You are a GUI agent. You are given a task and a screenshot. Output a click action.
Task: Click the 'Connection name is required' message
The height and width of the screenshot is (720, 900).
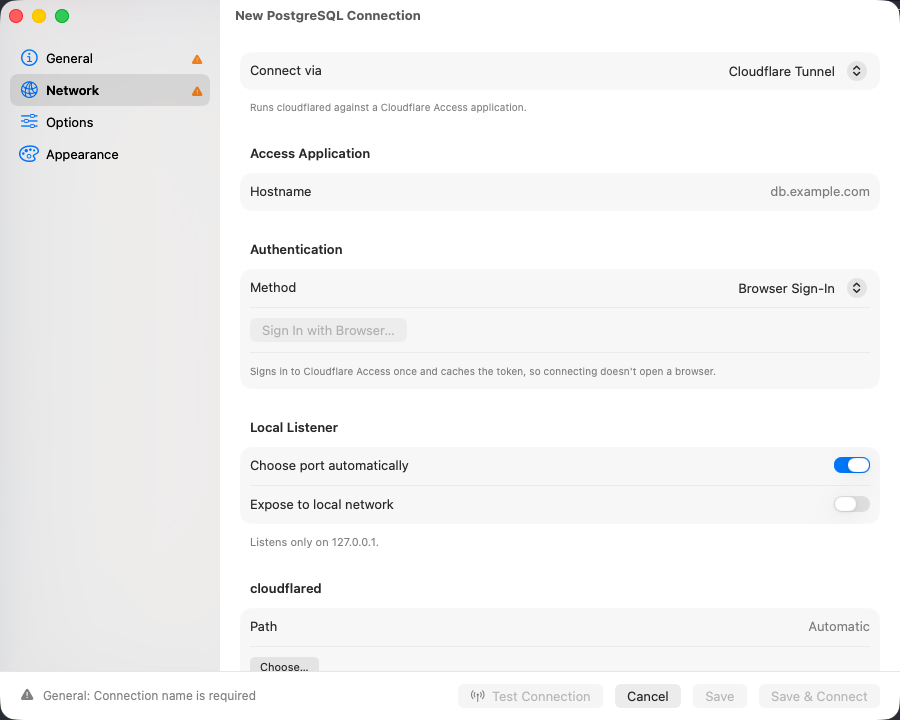point(149,695)
